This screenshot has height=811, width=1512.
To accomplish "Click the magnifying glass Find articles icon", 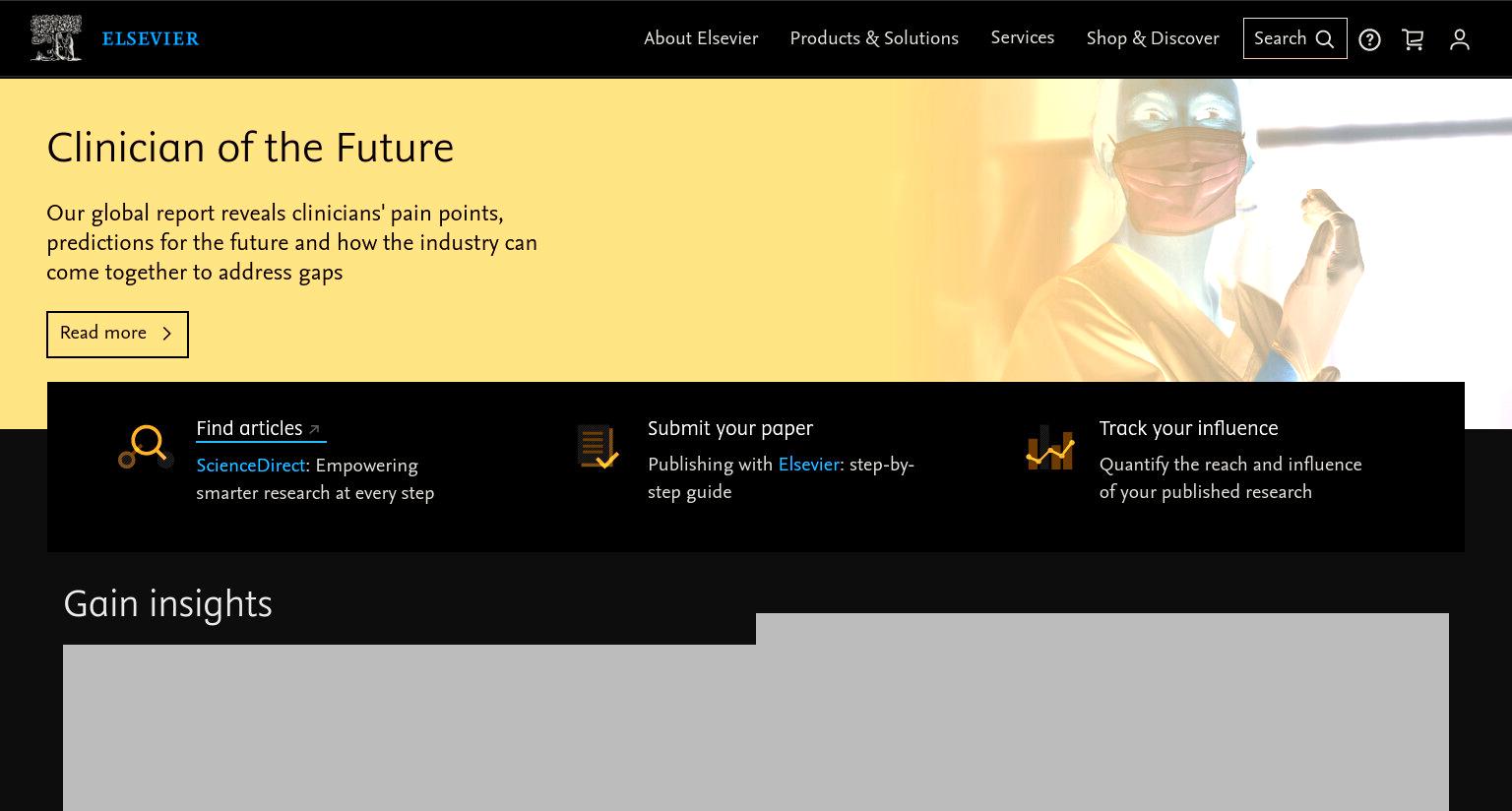I will tap(146, 446).
